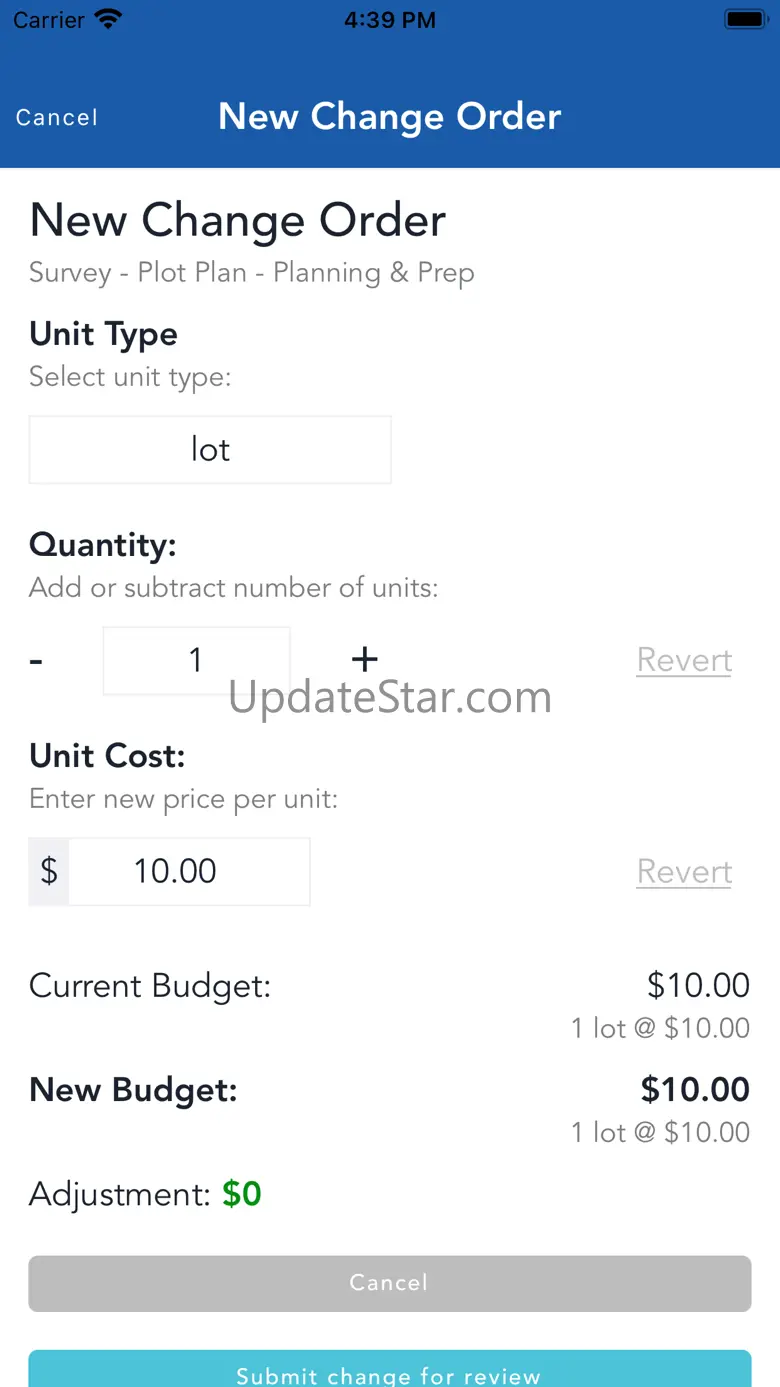Click the navigation bar title 'New Change Order'
This screenshot has width=780, height=1387.
390,117
